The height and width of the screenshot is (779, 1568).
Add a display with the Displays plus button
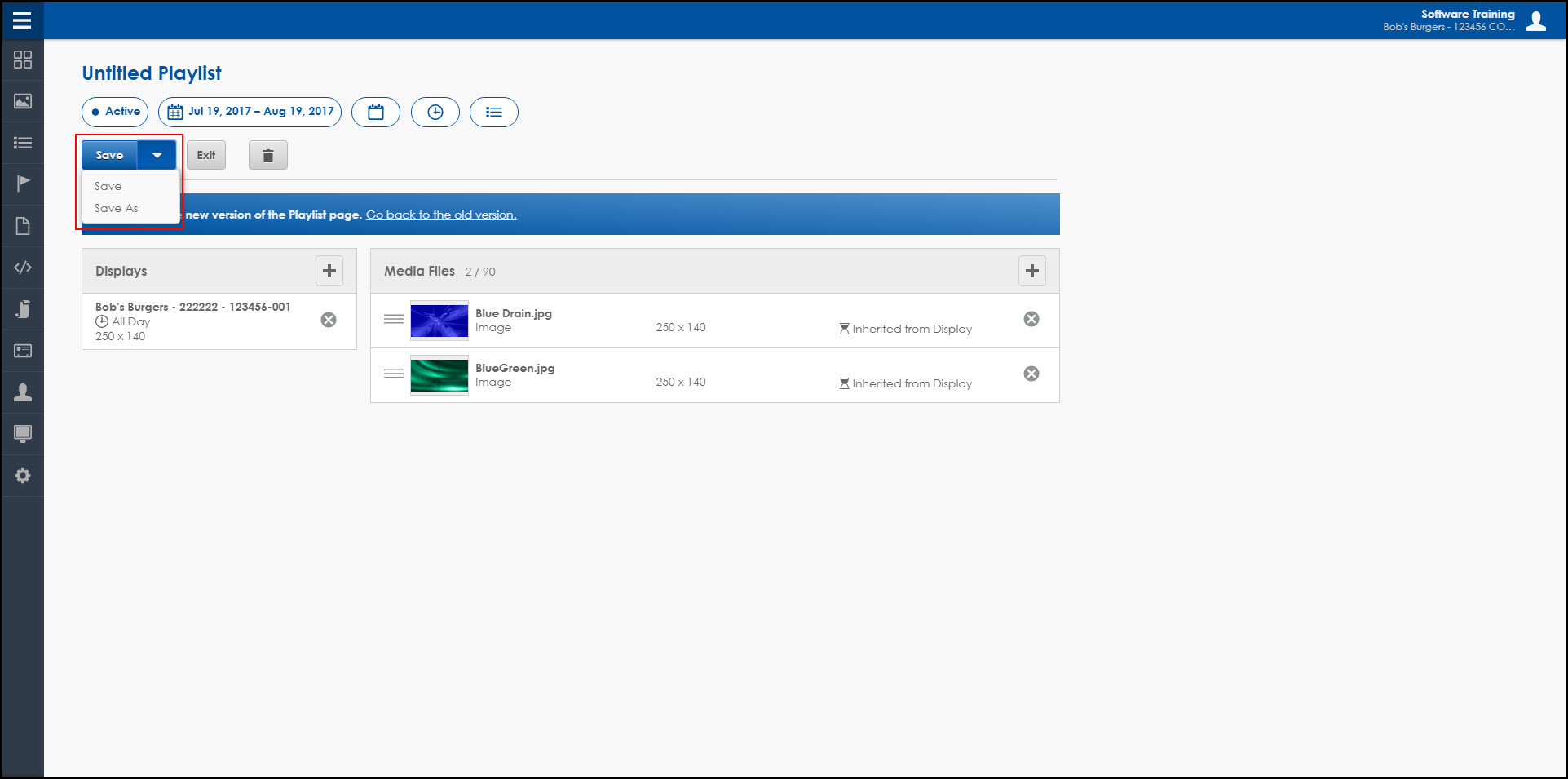pyautogui.click(x=329, y=271)
